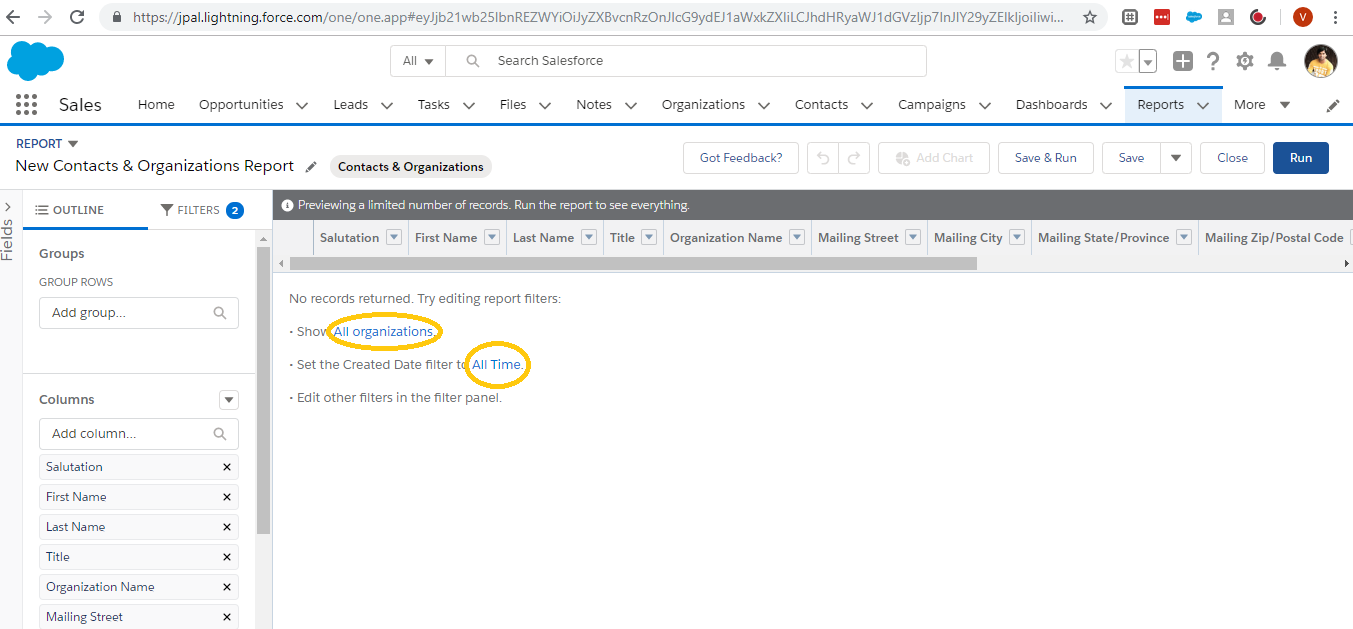Remove the Salutation column

click(x=227, y=467)
